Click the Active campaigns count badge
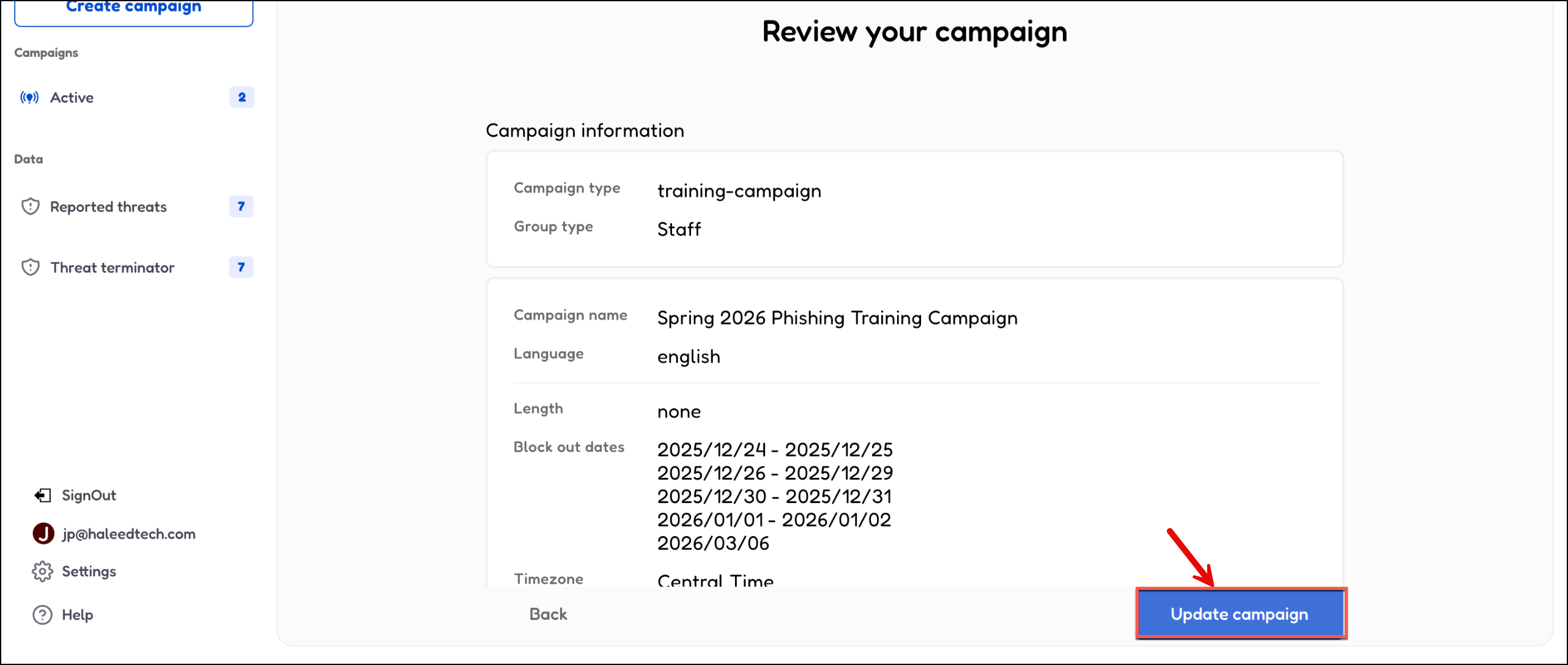 point(242,97)
